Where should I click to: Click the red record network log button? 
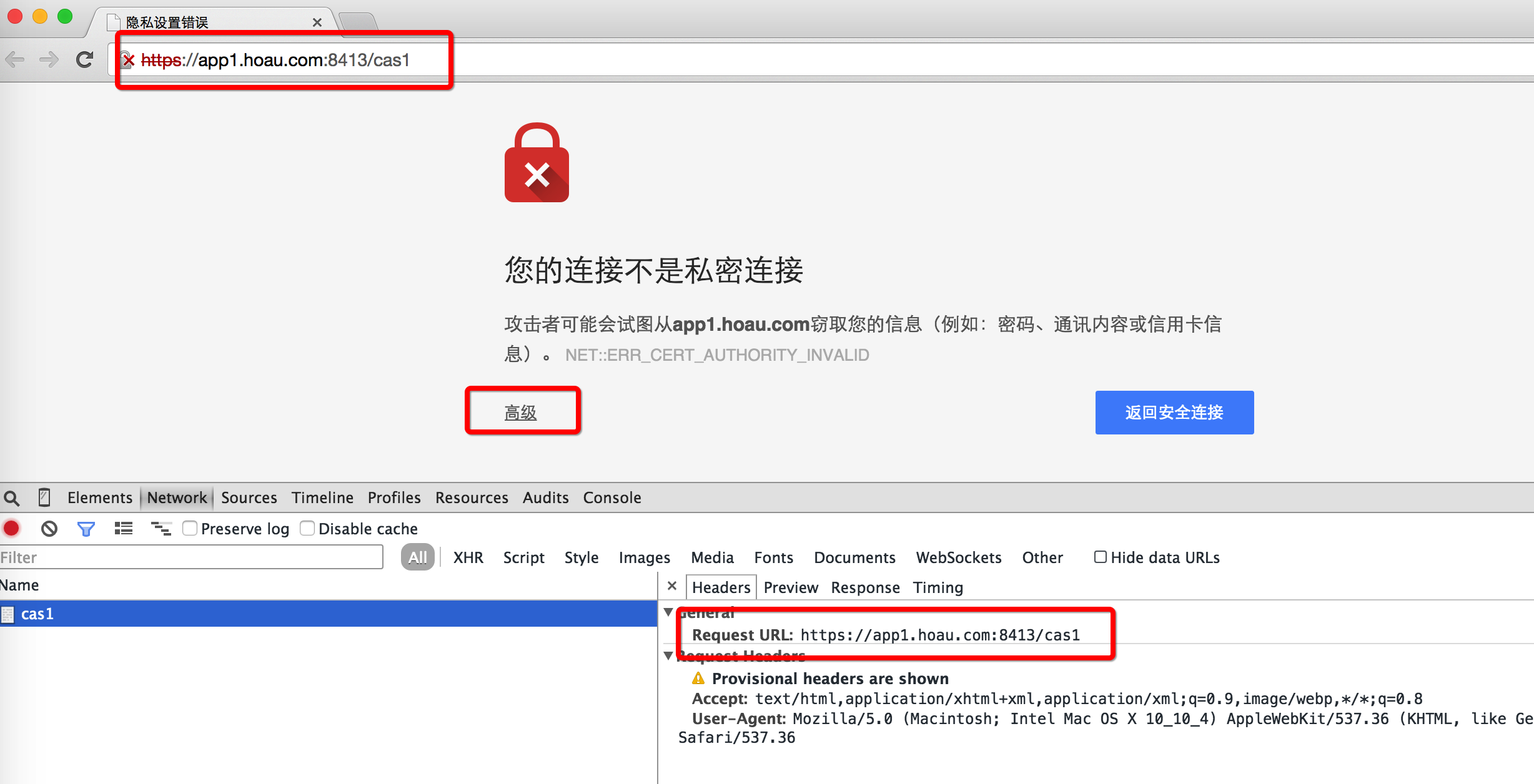click(12, 529)
